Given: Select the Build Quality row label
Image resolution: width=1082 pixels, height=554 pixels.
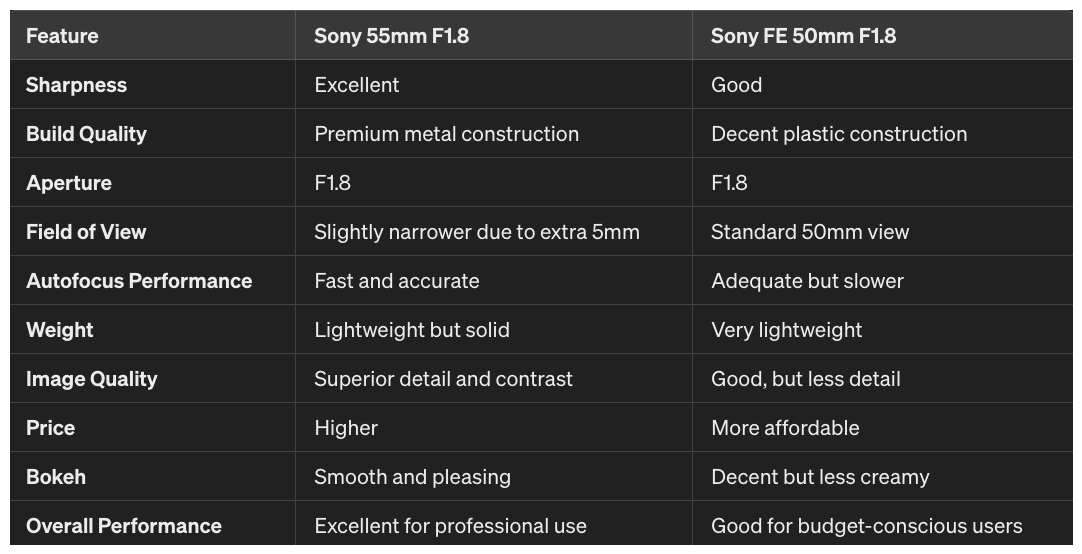Looking at the screenshot, I should 86,134.
